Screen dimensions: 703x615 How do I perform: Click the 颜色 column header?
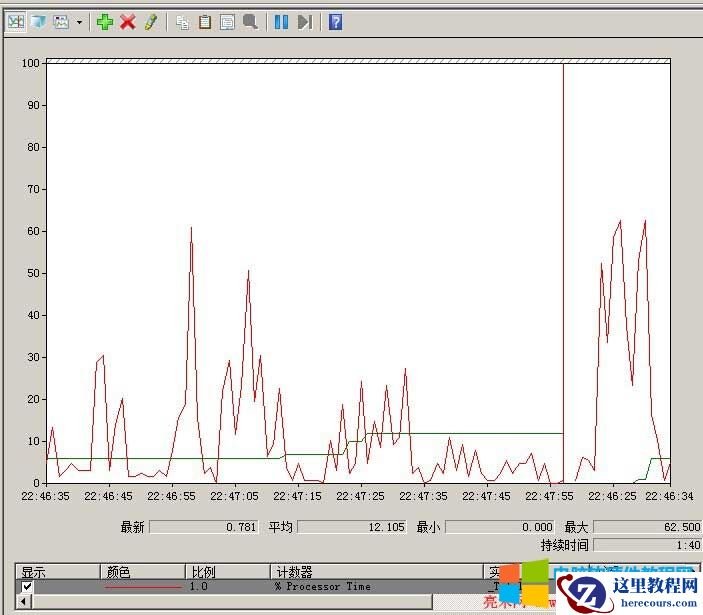pyautogui.click(x=118, y=572)
